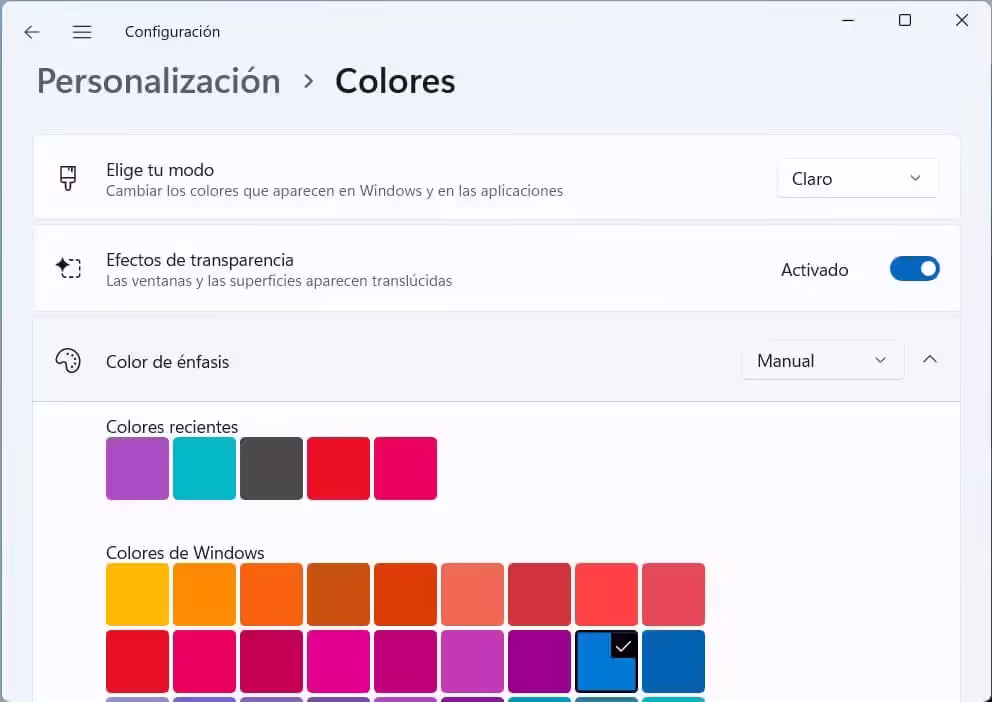This screenshot has width=992, height=702.
Task: Open the navigation hamburger menu
Action: tap(82, 31)
